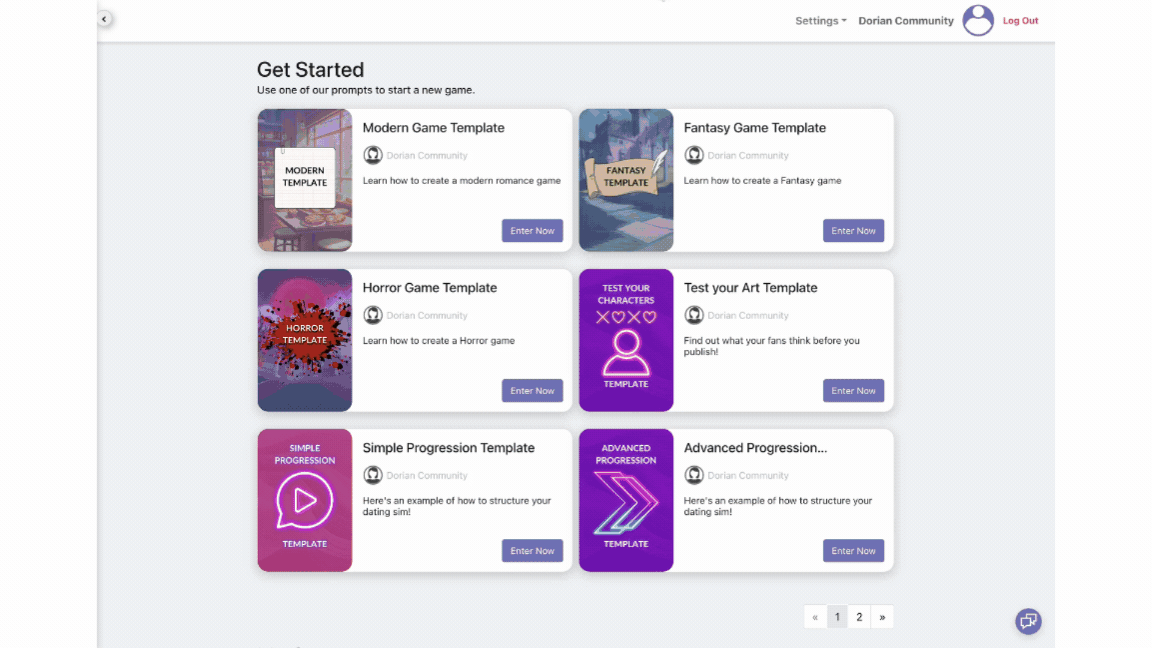Click the Dorian Community header link
Screen dimensions: 1152x648
click(906, 21)
